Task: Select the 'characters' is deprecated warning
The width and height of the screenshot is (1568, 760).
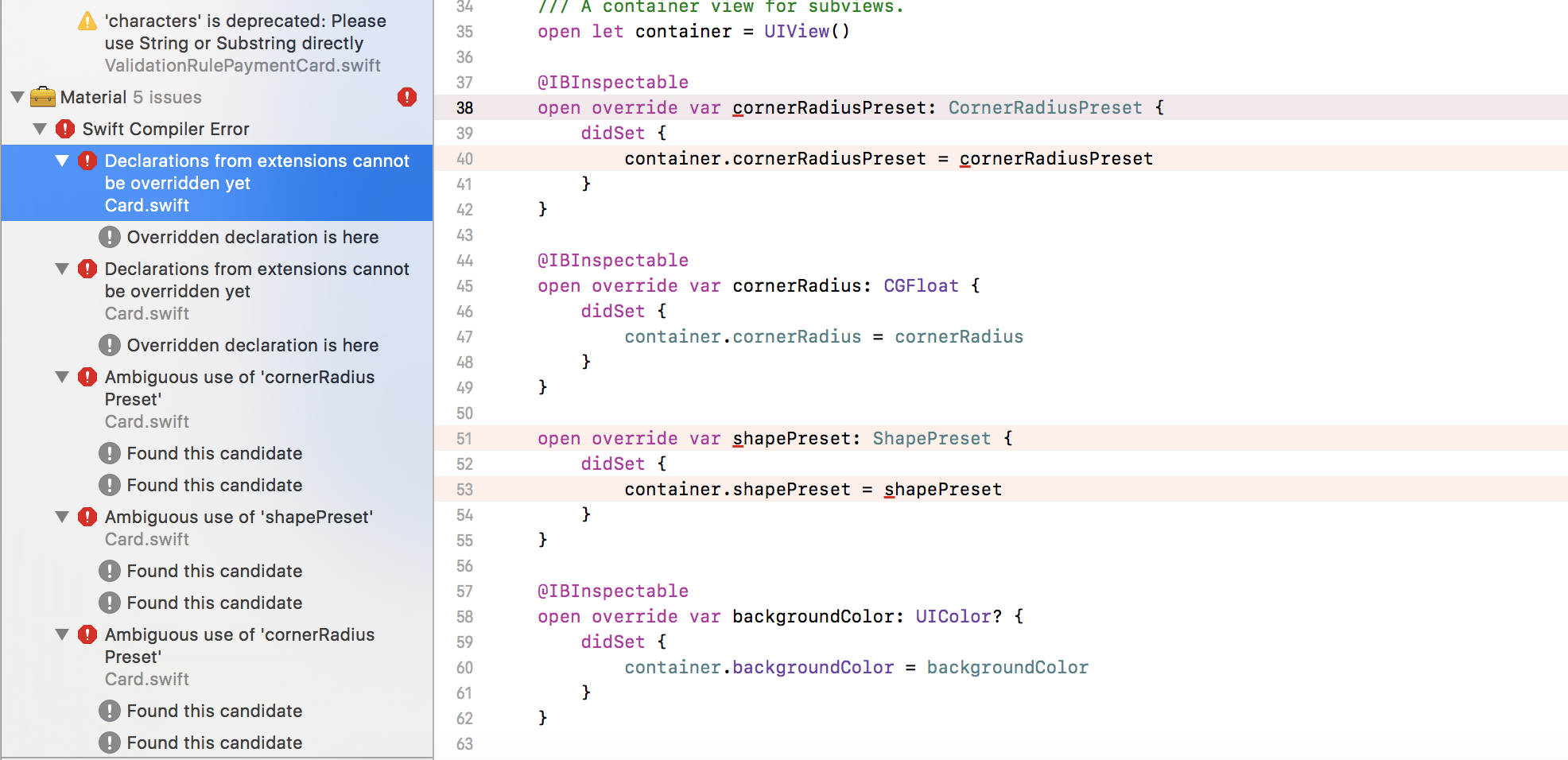Action: [217, 43]
